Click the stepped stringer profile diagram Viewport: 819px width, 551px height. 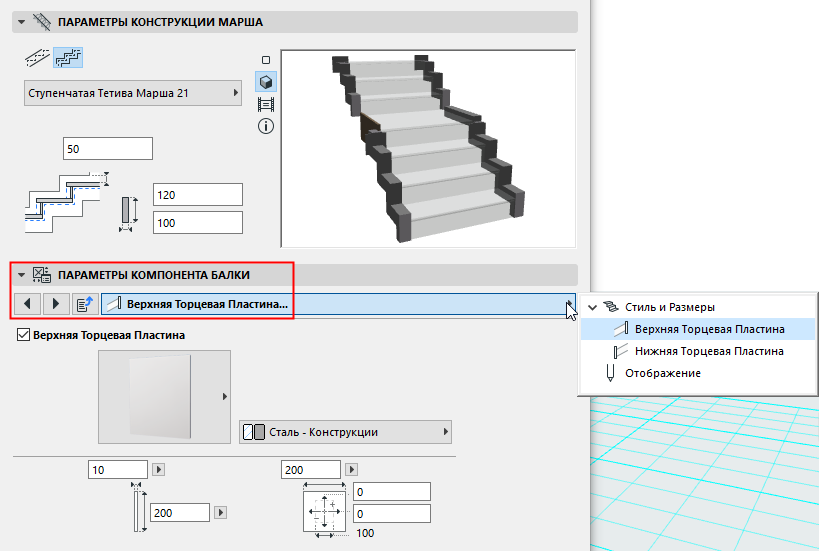tap(67, 203)
